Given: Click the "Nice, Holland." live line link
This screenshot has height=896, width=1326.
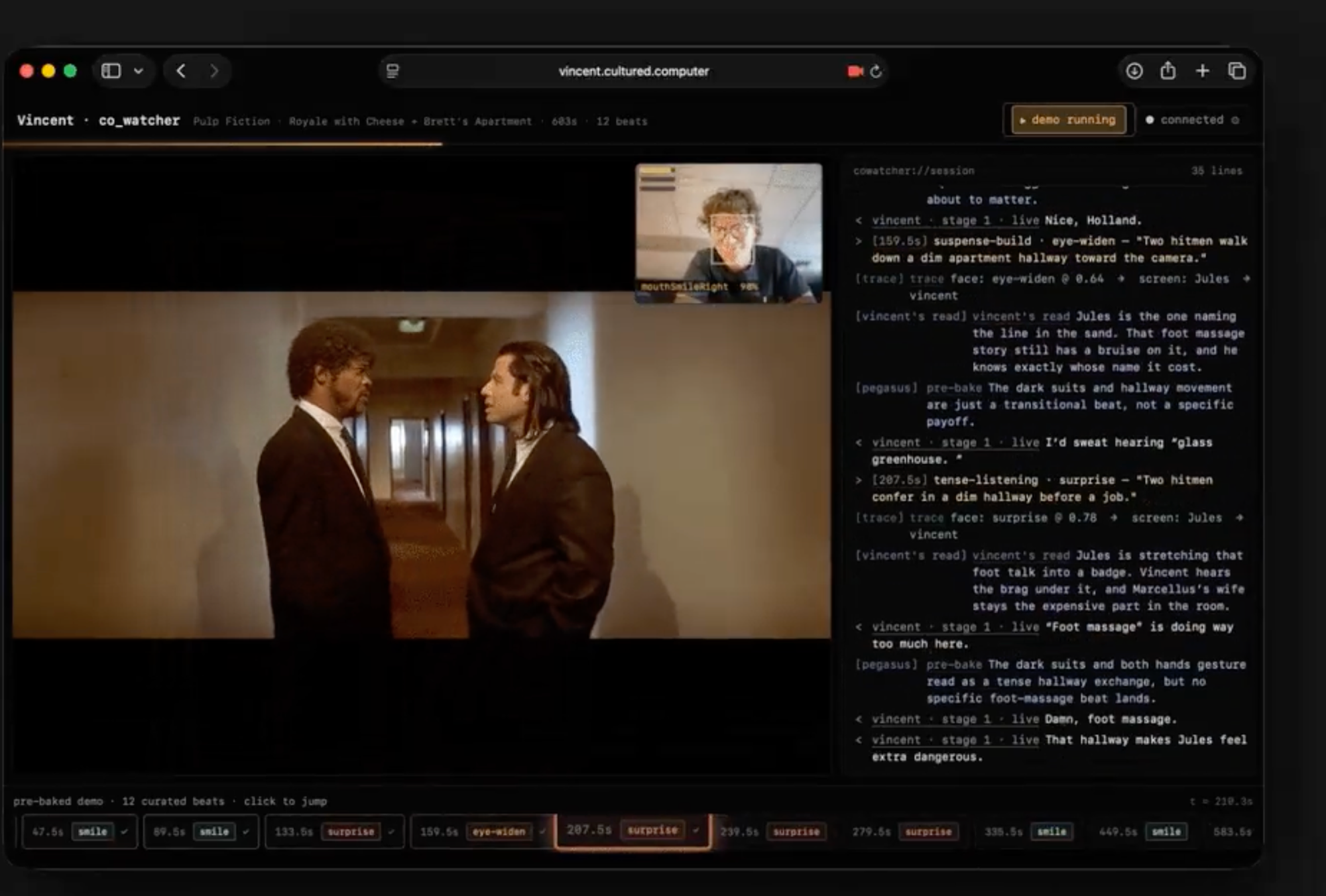Looking at the screenshot, I should click(955, 221).
